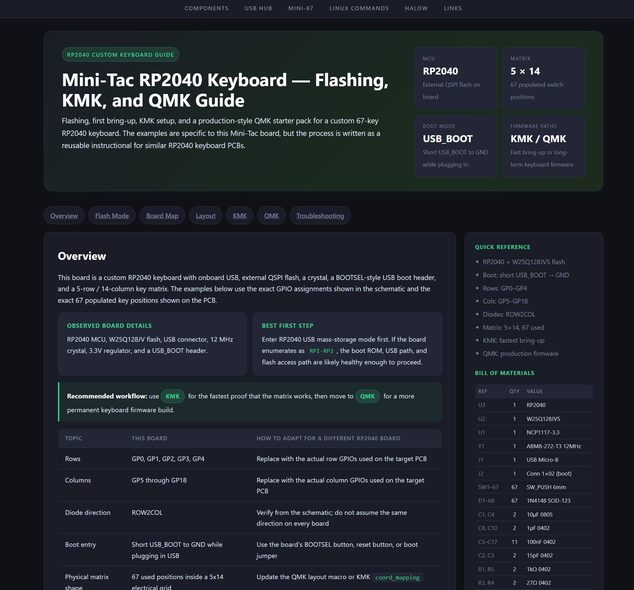Viewport: 634px width, 590px height.
Task: Jump to the Board Map section
Action: point(162,216)
